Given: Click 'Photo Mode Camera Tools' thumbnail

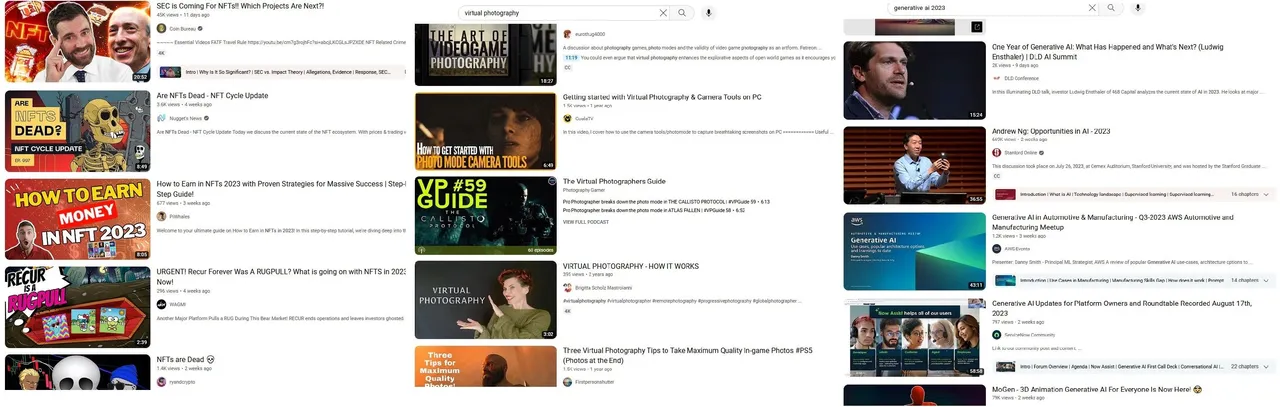Looking at the screenshot, I should pyautogui.click(x=485, y=131).
